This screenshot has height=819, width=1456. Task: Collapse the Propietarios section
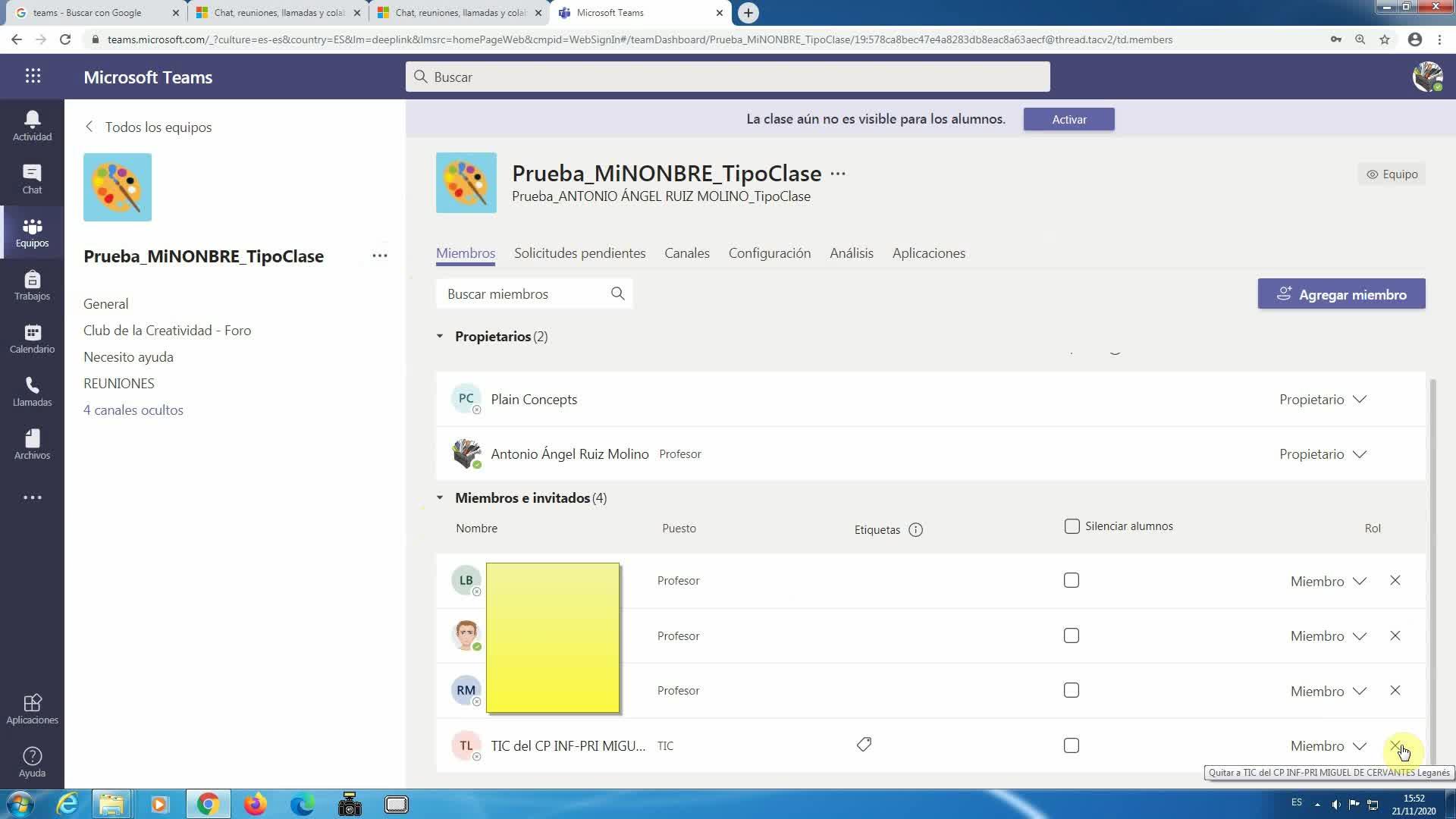440,336
